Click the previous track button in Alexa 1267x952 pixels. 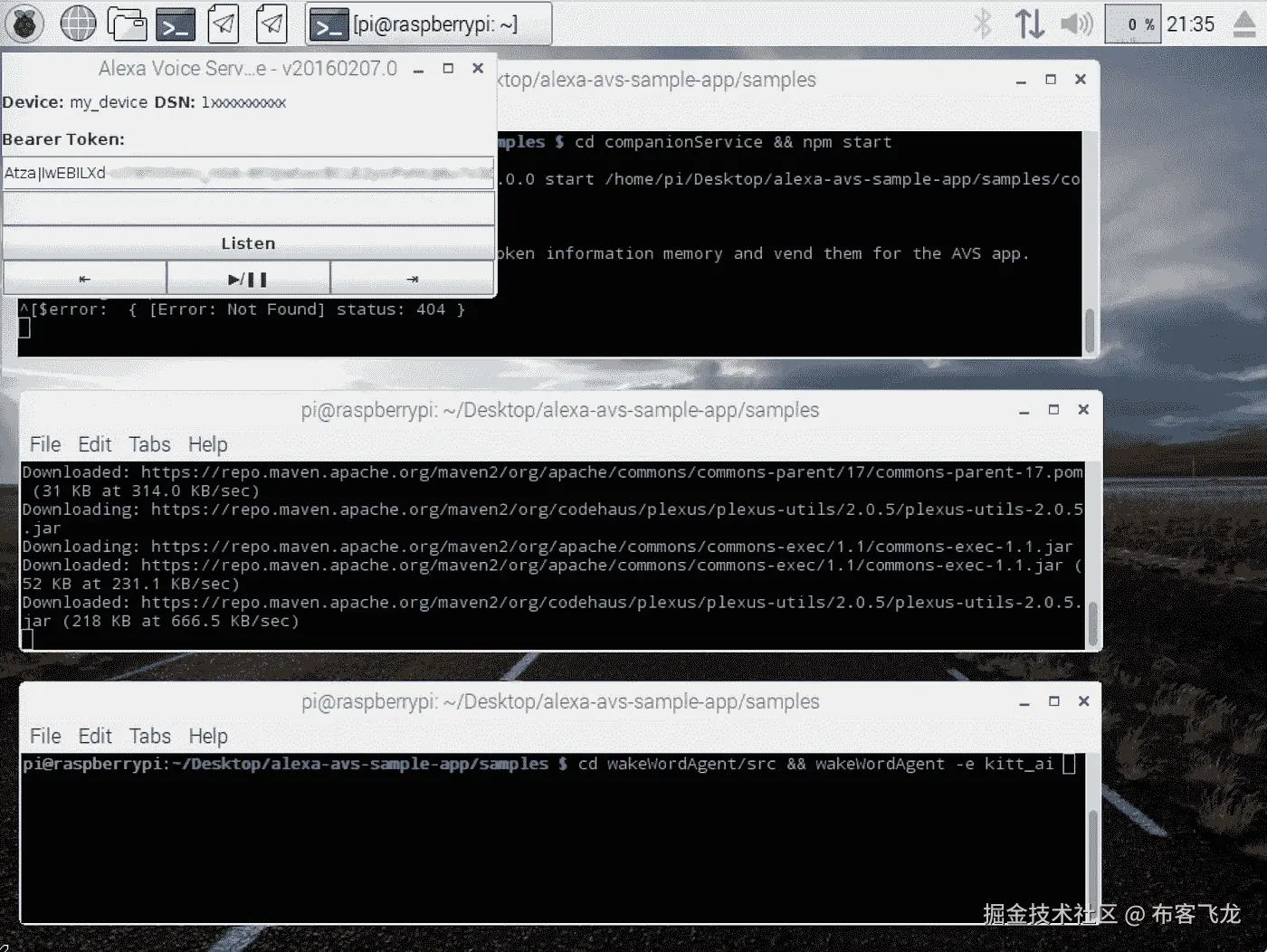click(x=84, y=279)
